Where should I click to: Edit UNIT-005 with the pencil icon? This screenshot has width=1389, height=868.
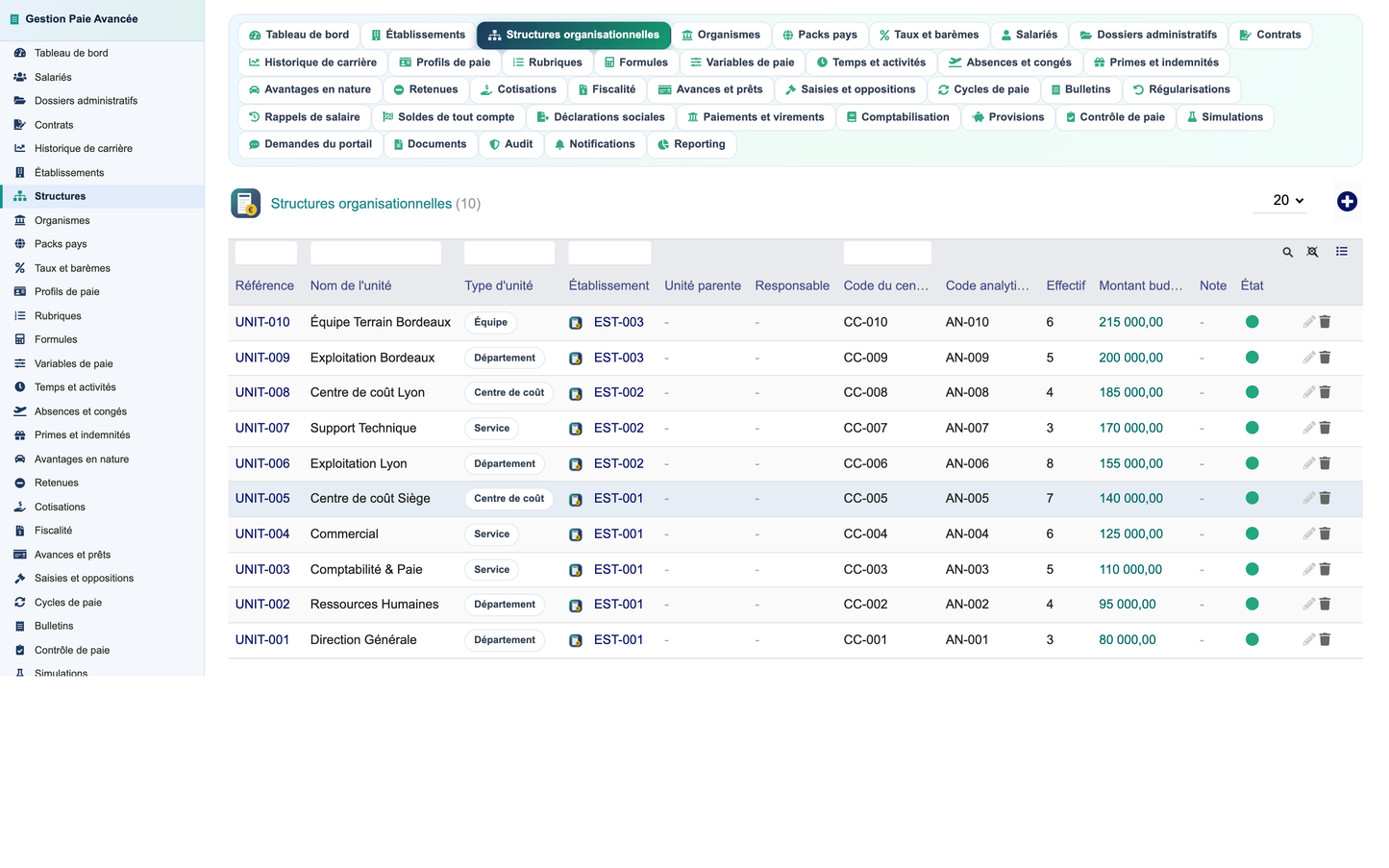(x=1308, y=498)
